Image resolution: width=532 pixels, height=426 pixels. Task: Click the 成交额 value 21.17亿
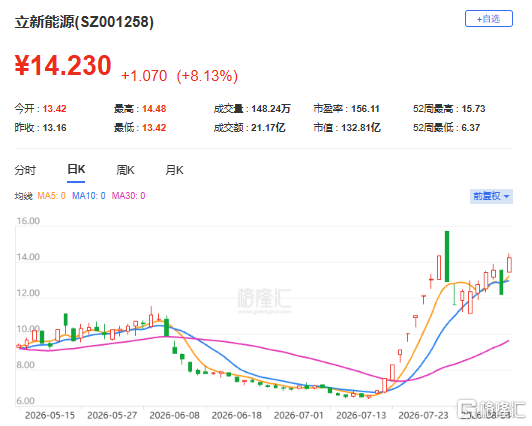point(268,128)
